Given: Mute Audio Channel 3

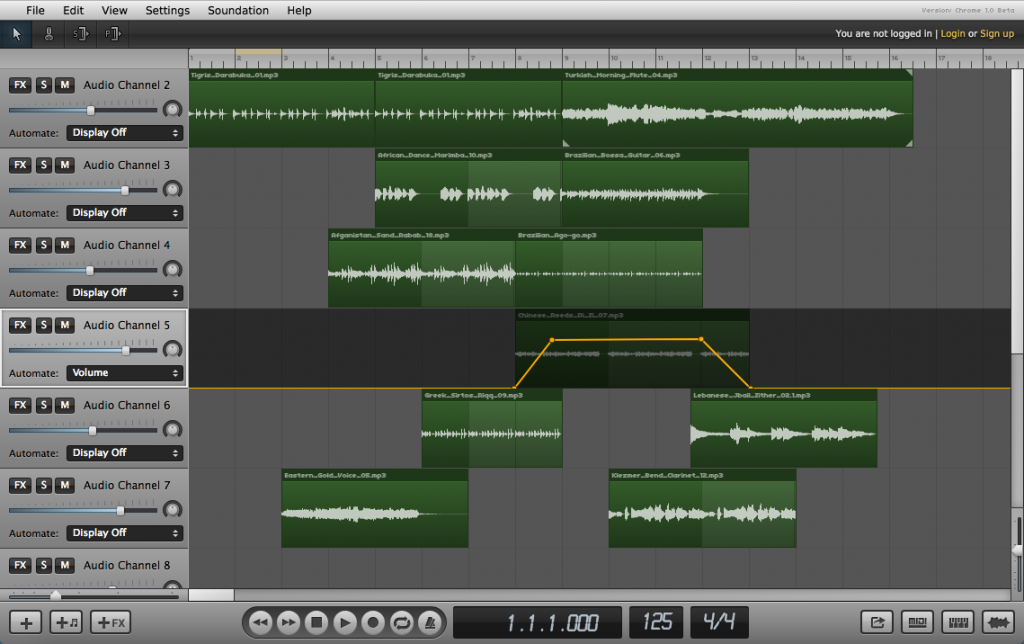Looking at the screenshot, I should pyautogui.click(x=65, y=165).
